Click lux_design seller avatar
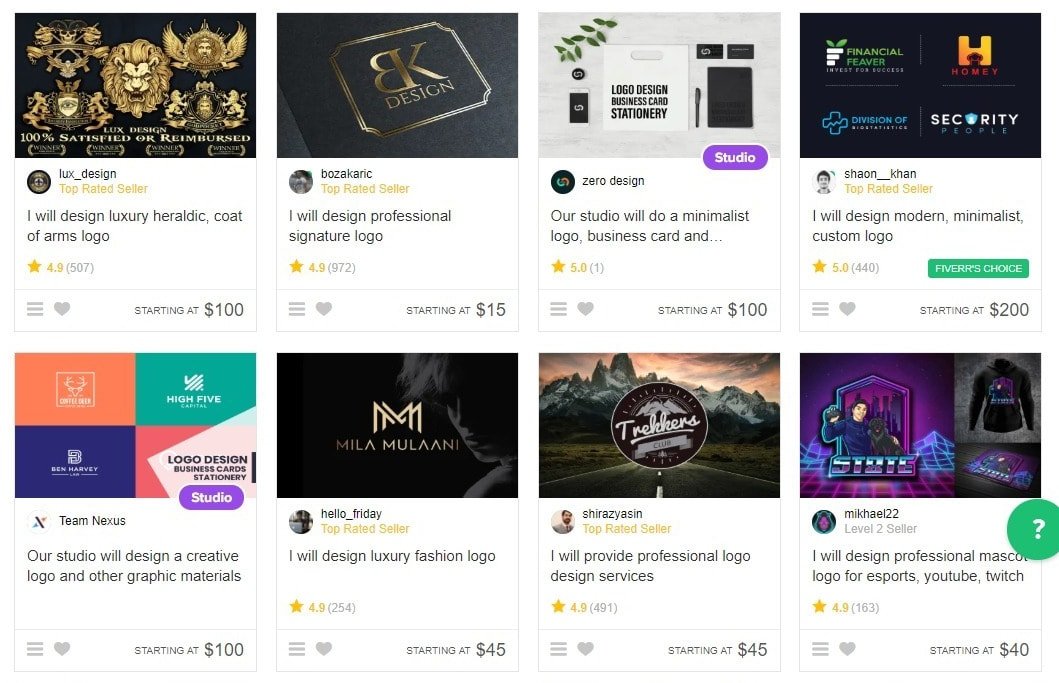The width and height of the screenshot is (1059, 683). [39, 182]
